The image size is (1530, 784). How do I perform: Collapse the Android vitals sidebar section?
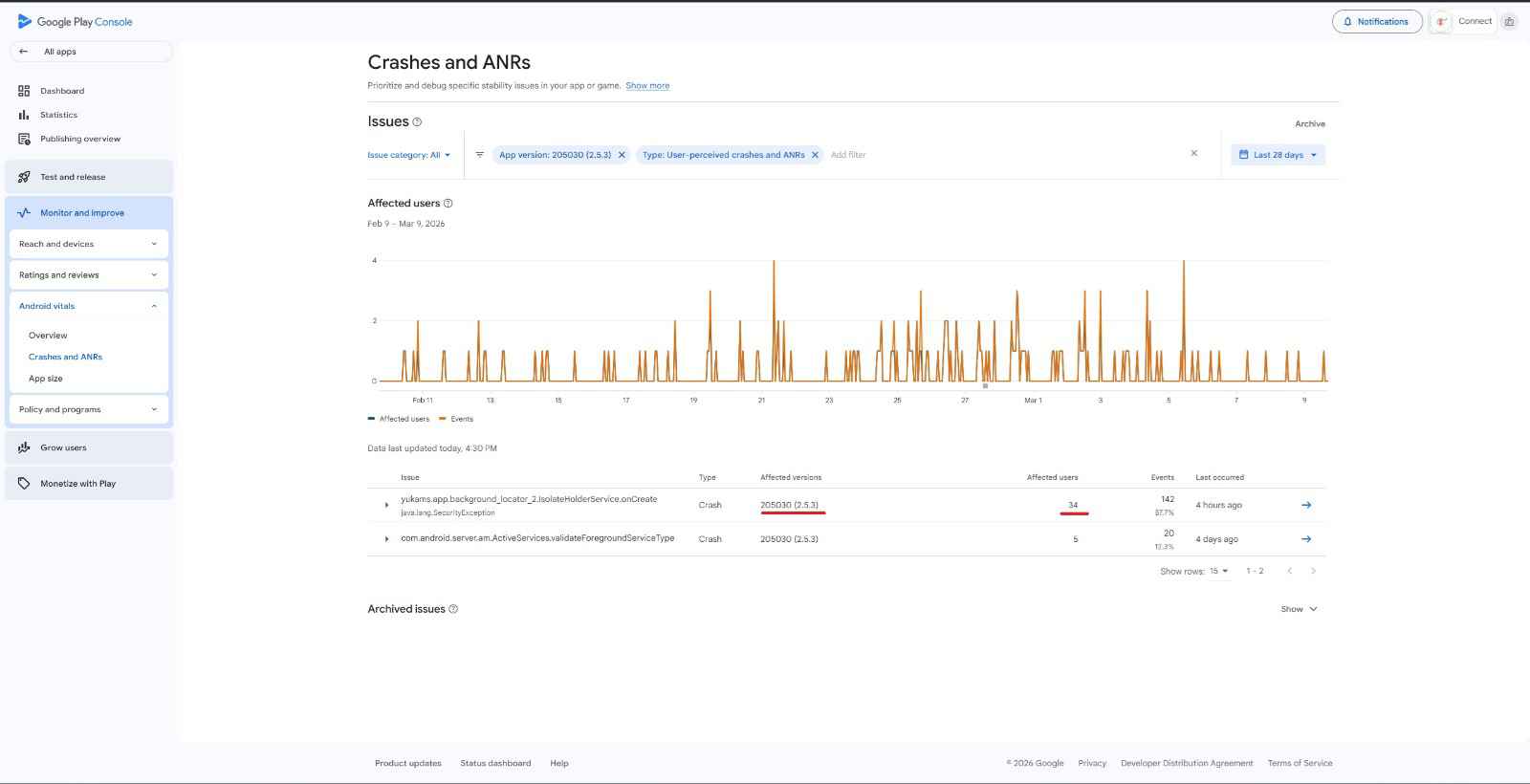tap(154, 306)
